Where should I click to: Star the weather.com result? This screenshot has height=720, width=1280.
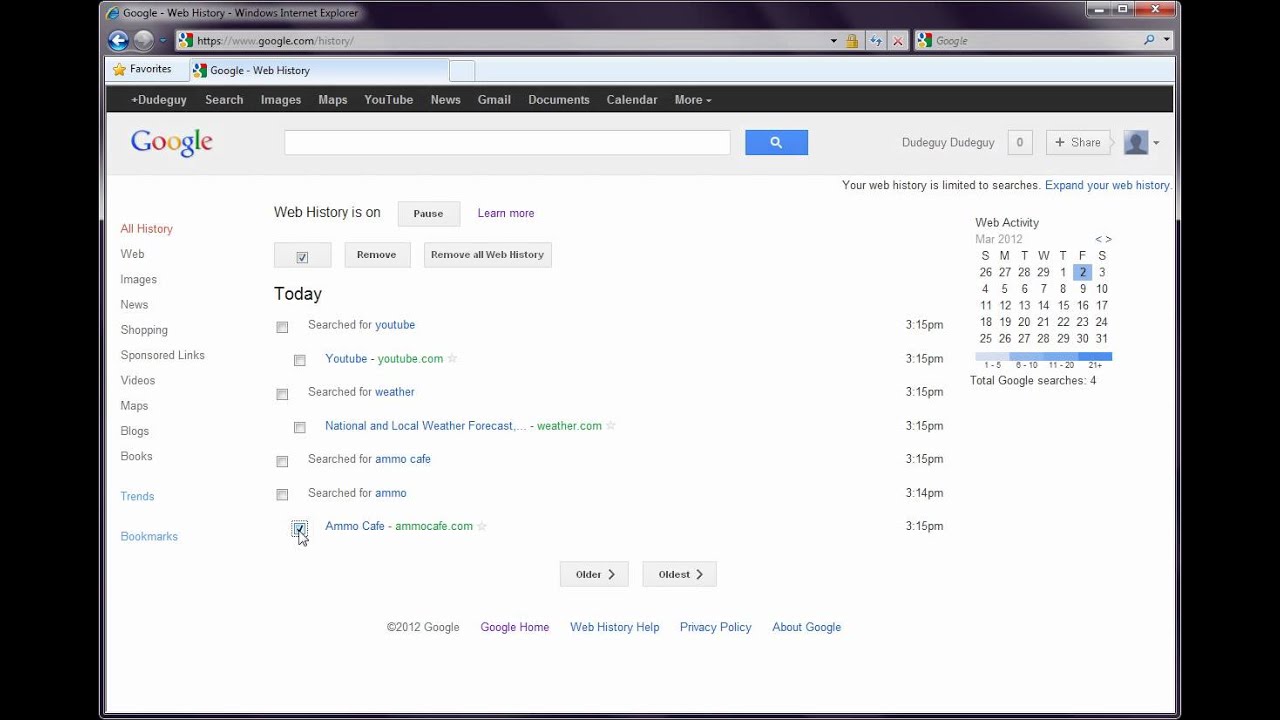(x=611, y=425)
